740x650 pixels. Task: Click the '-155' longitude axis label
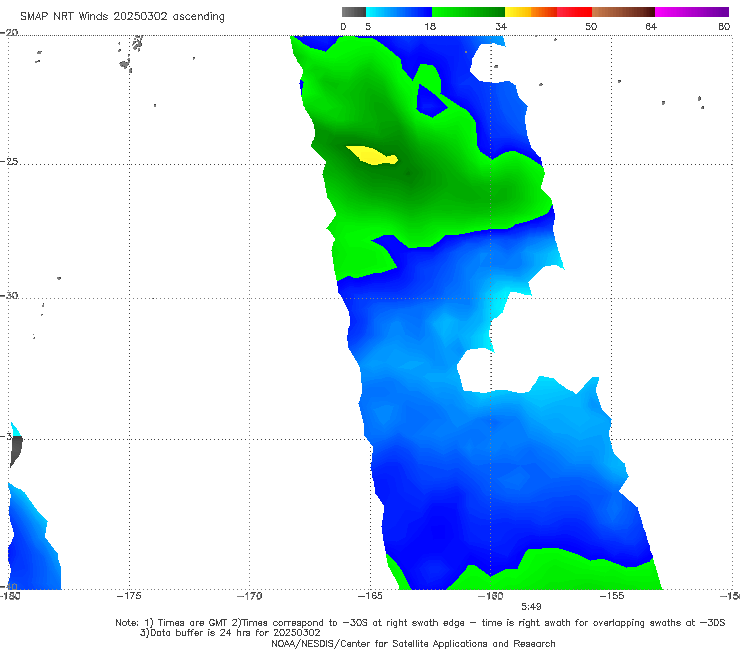tap(612, 596)
